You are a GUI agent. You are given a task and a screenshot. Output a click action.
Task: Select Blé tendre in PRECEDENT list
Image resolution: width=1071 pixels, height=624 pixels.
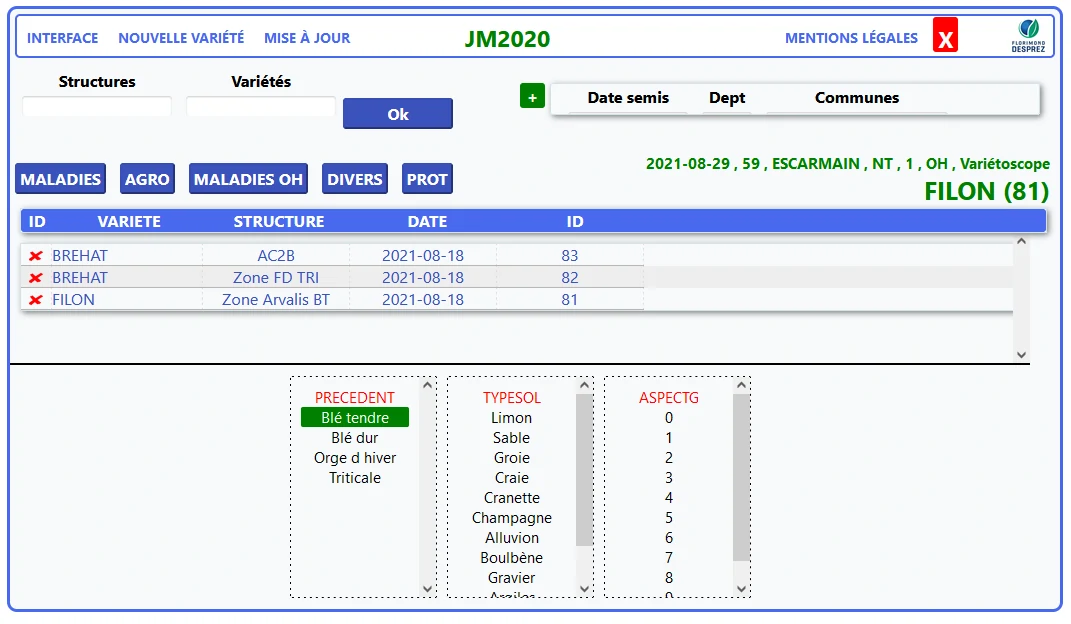click(x=355, y=418)
